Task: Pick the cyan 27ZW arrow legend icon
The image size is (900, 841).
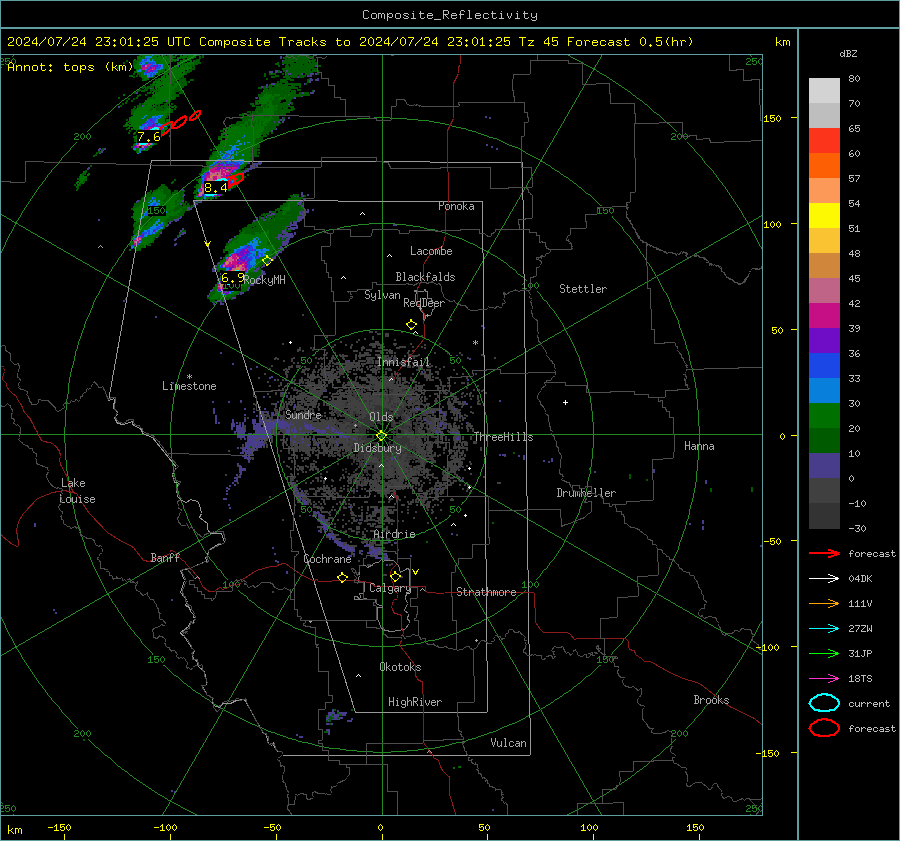Action: point(824,629)
